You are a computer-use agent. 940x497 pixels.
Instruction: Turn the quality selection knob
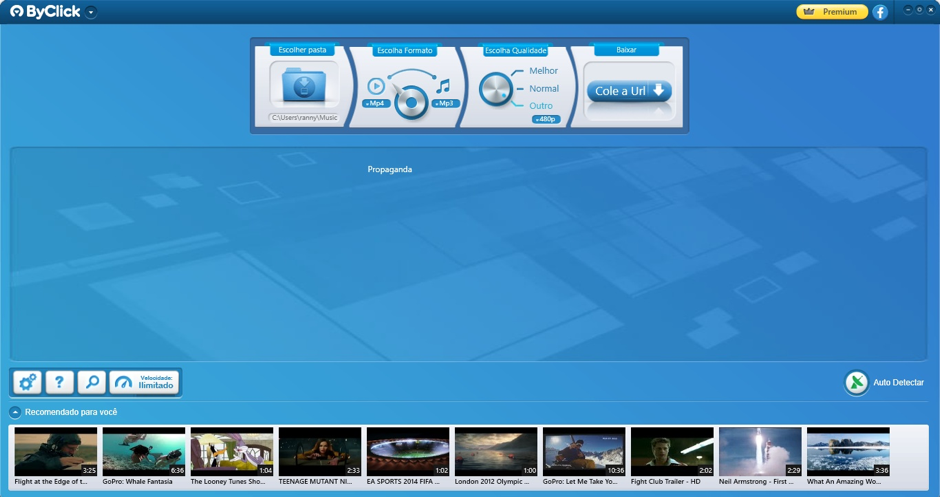[495, 89]
